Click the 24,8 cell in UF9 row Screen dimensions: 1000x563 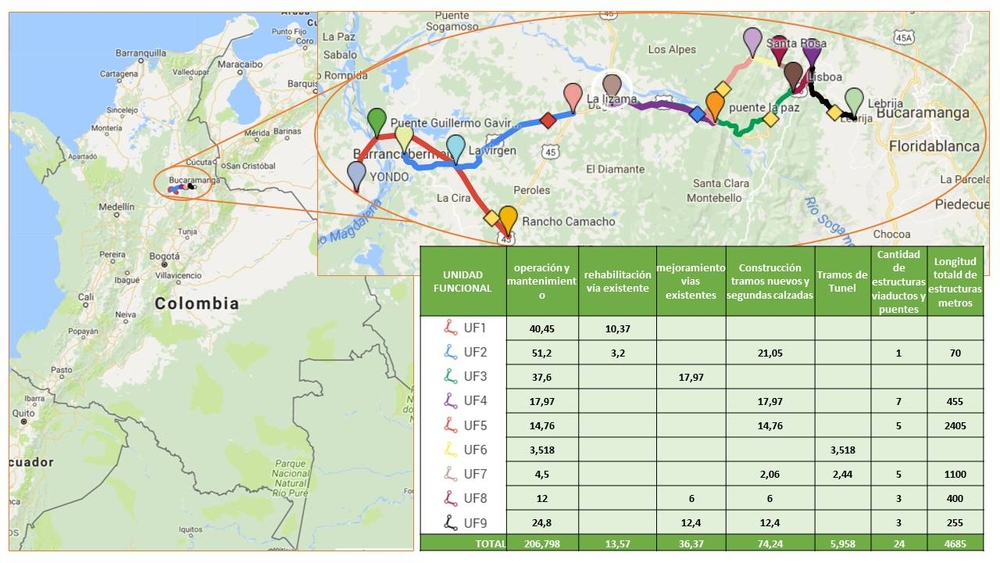(542, 522)
